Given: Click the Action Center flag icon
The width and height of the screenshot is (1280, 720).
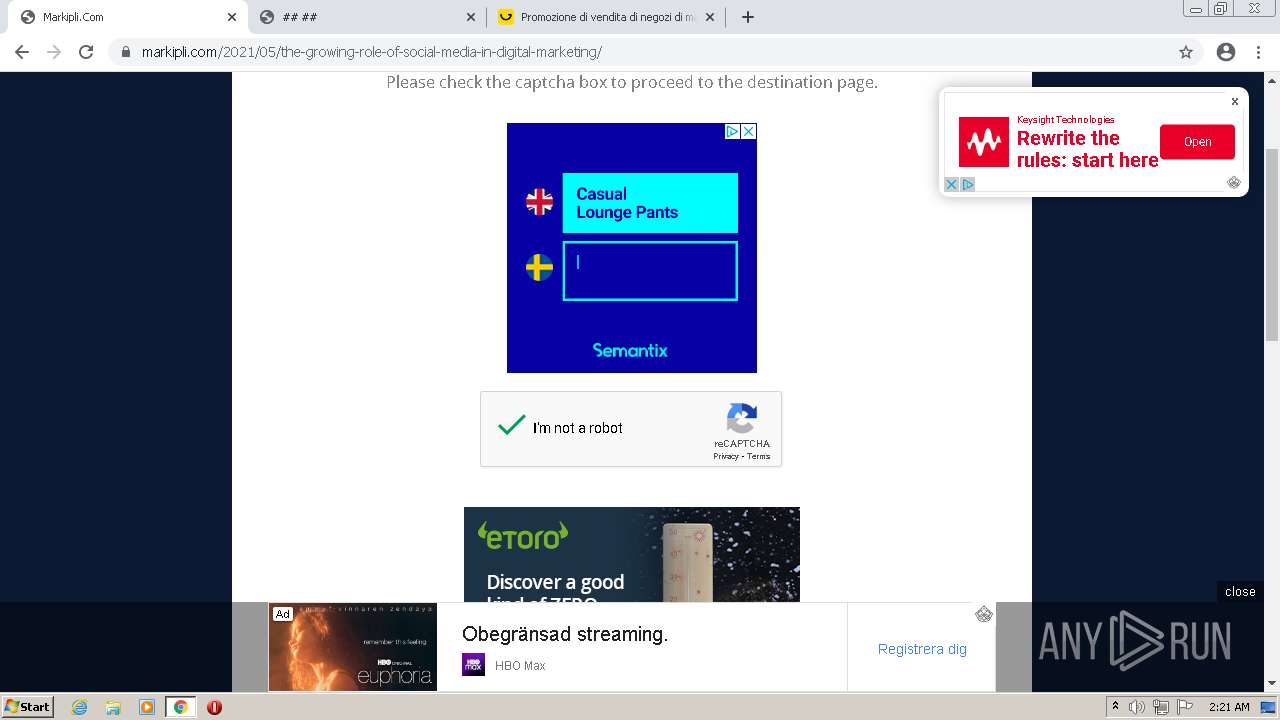Looking at the screenshot, I should 1185,707.
